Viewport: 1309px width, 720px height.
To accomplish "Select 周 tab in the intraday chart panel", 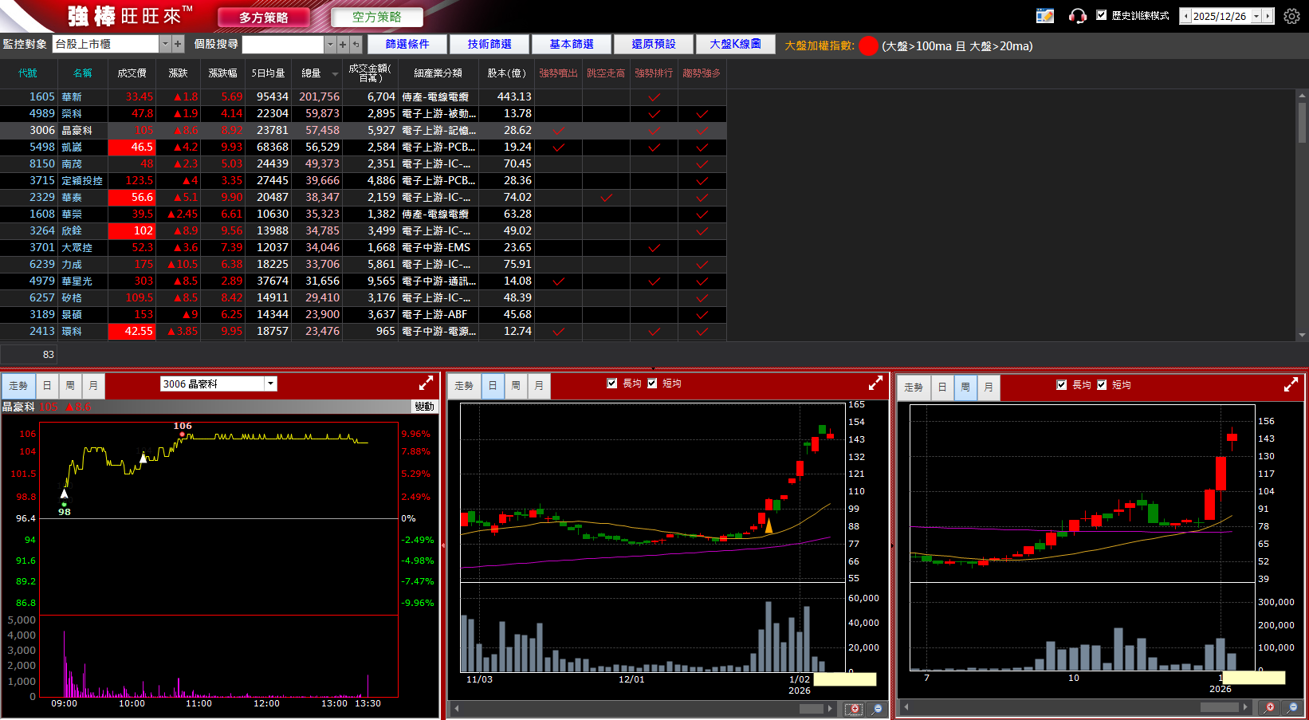I will pos(69,384).
